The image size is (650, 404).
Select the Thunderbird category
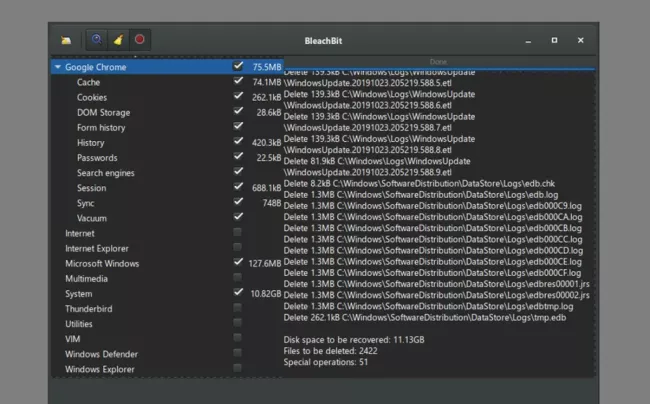click(x=89, y=309)
